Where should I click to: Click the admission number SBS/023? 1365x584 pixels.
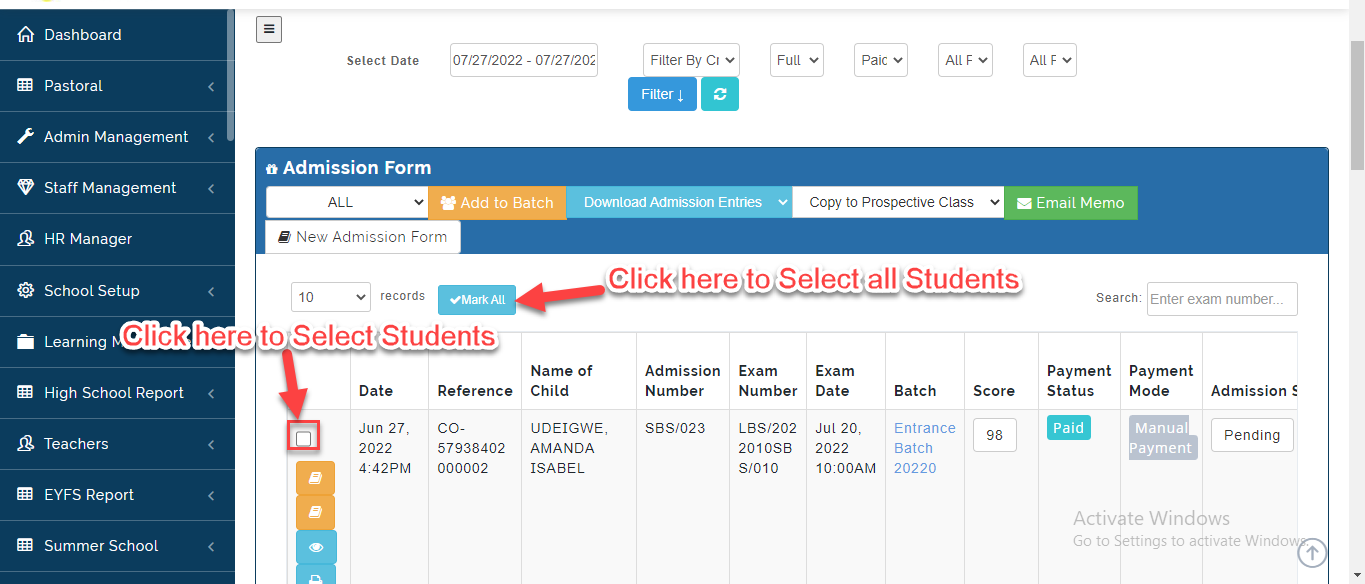click(675, 428)
